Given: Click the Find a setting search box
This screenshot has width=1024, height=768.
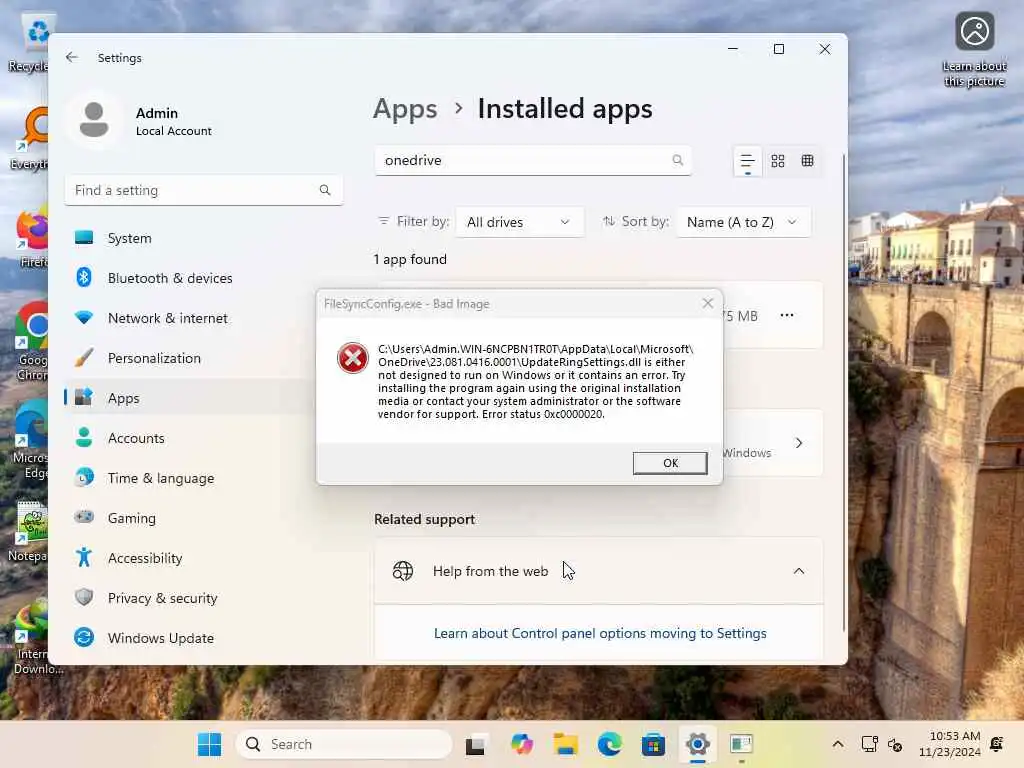Looking at the screenshot, I should pyautogui.click(x=204, y=190).
